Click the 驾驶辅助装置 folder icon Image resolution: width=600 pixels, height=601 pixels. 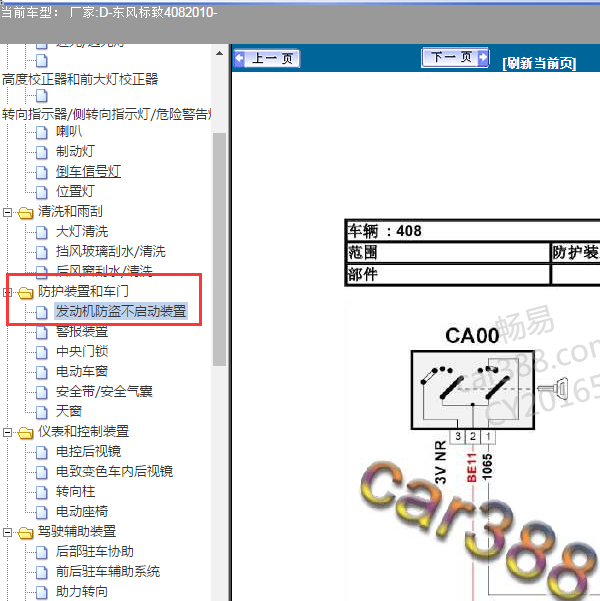(26, 533)
